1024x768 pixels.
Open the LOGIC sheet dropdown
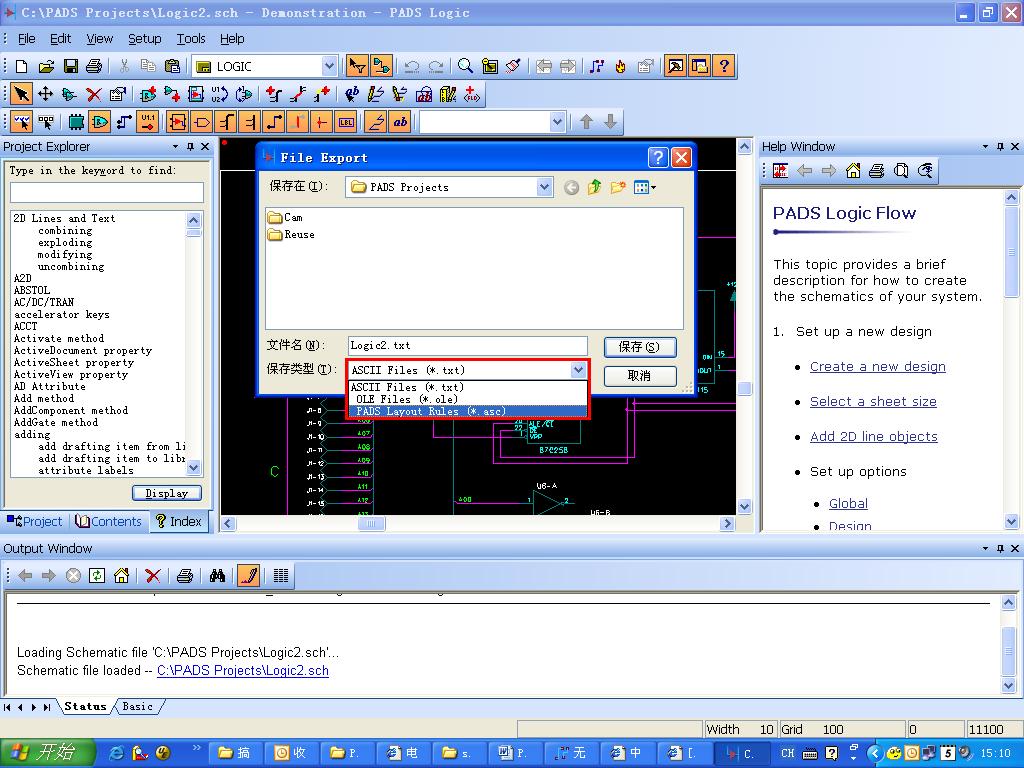point(329,66)
